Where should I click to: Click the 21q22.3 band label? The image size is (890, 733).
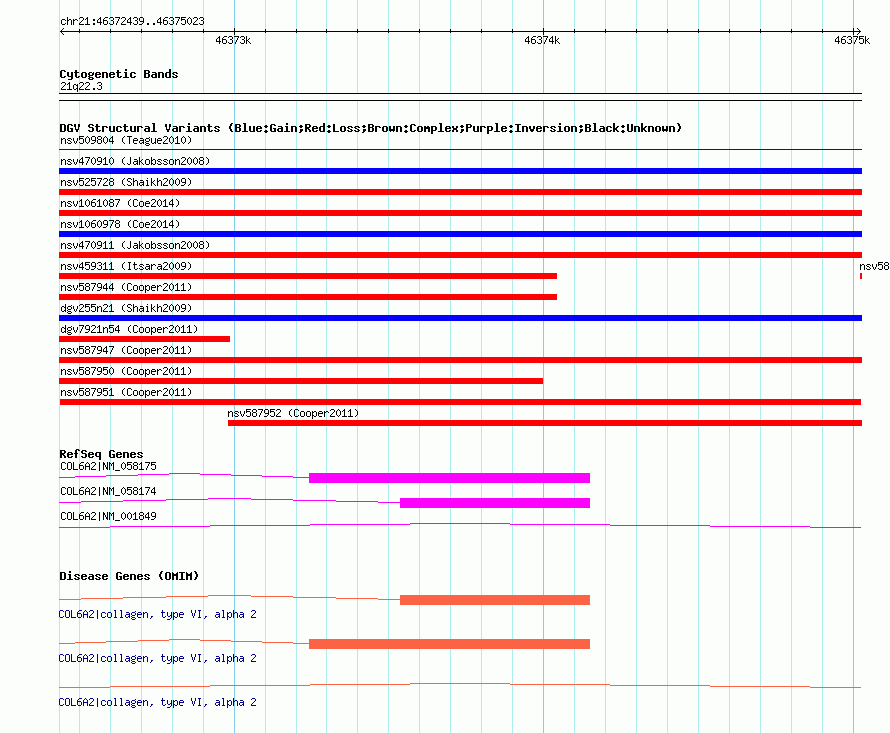81,86
